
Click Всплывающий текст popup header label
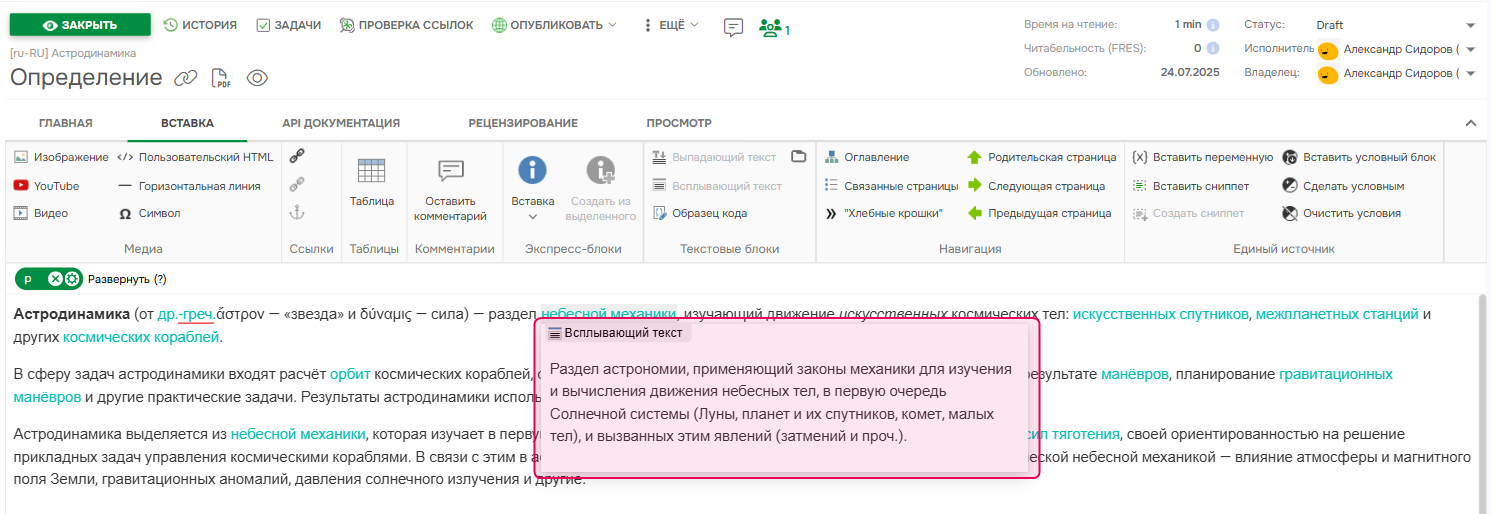coord(615,333)
